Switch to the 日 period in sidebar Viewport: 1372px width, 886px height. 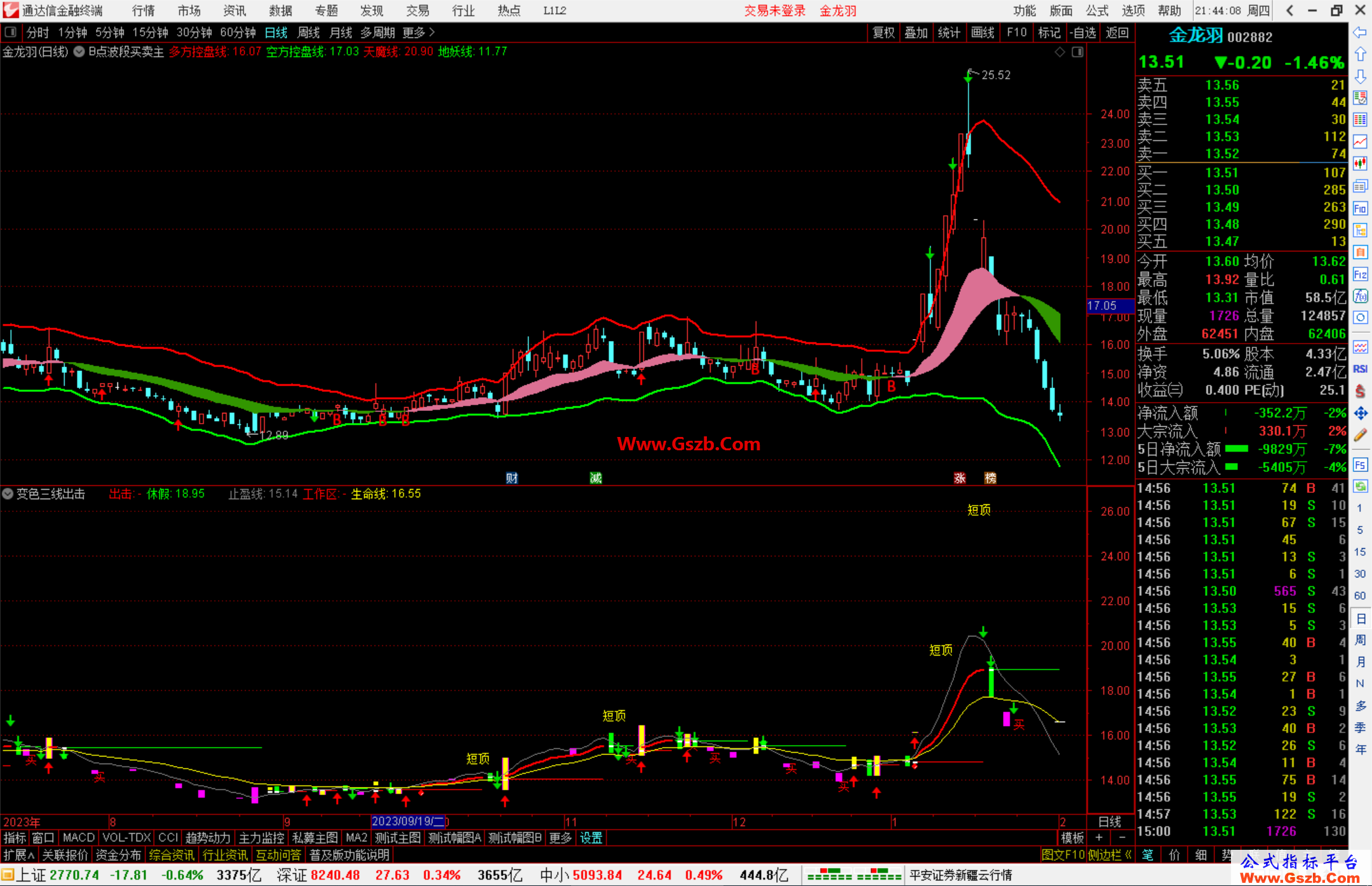(x=1360, y=619)
